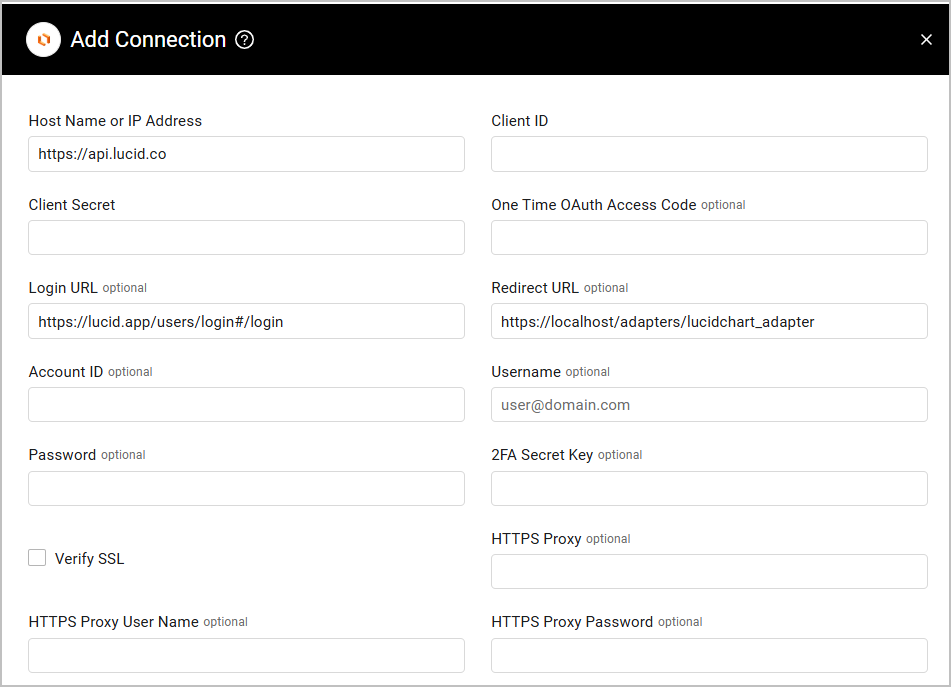Enable the Verify SSL checkbox

click(x=37, y=558)
